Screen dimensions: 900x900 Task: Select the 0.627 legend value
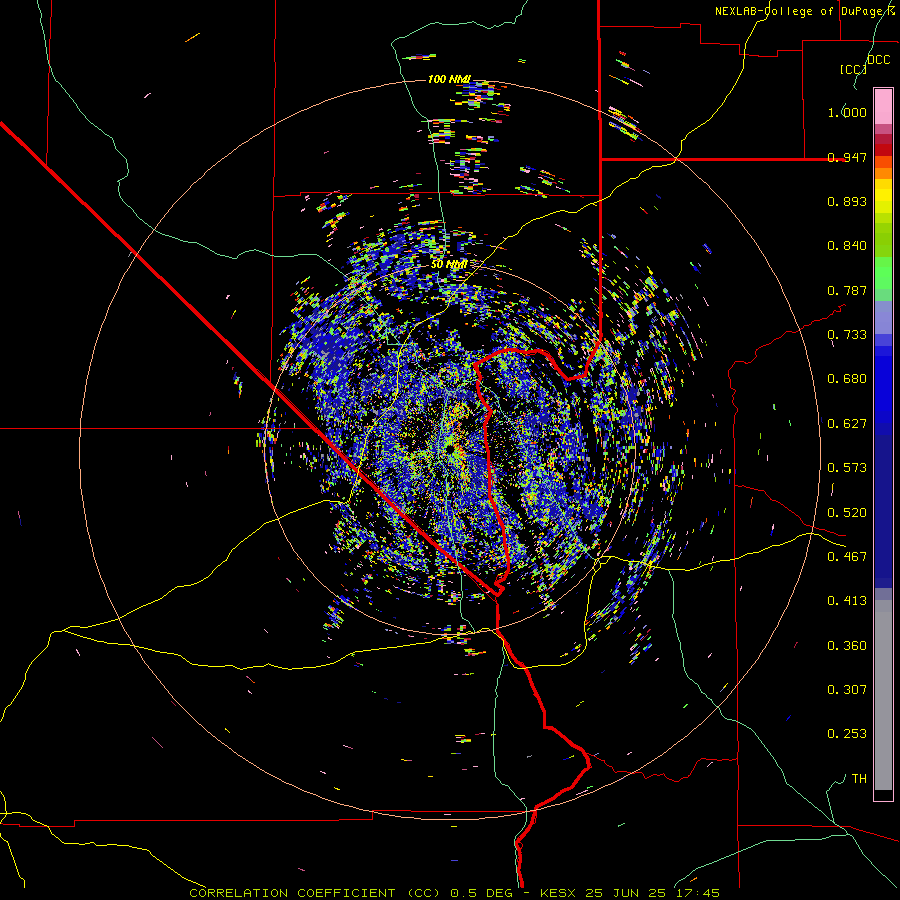pyautogui.click(x=847, y=424)
